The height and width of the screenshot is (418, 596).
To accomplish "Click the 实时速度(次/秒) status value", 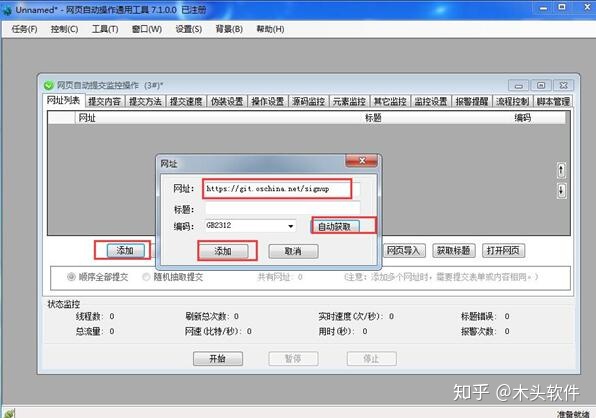I will (392, 316).
